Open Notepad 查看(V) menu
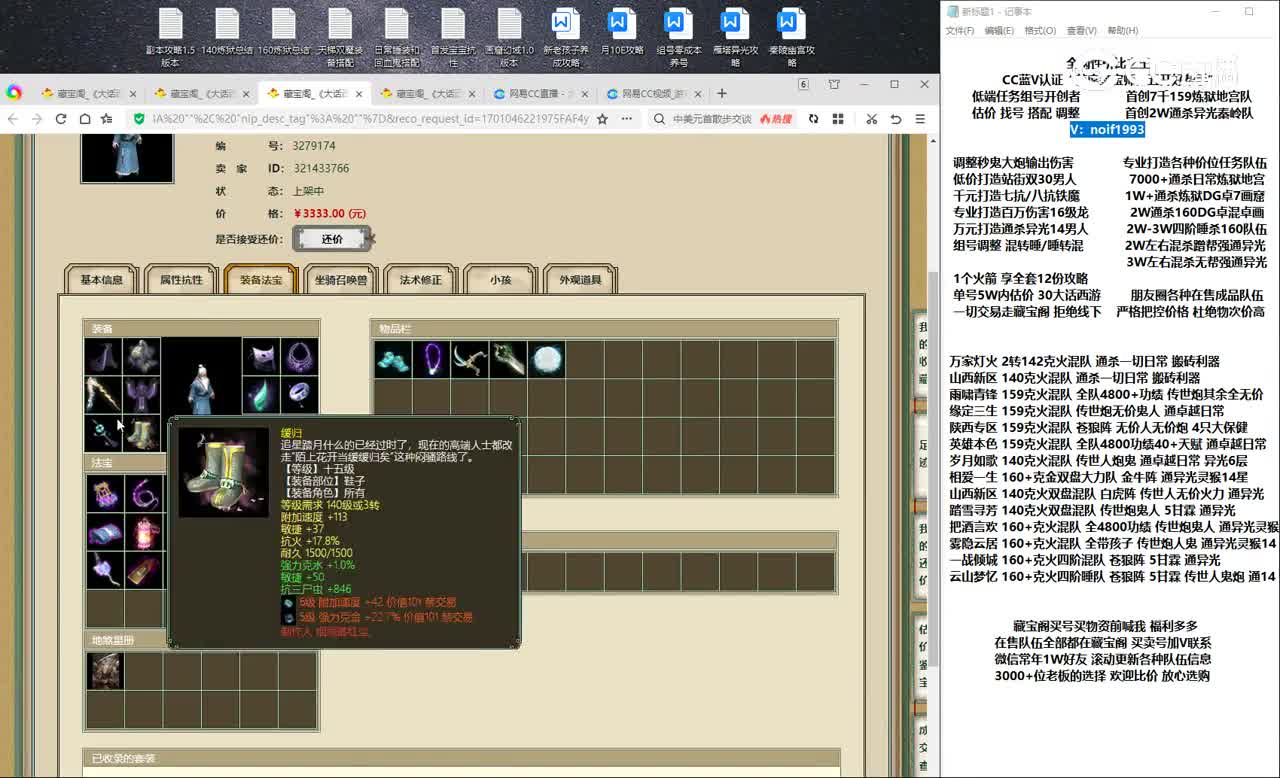Screen dimensions: 1280x778 (x=1081, y=31)
